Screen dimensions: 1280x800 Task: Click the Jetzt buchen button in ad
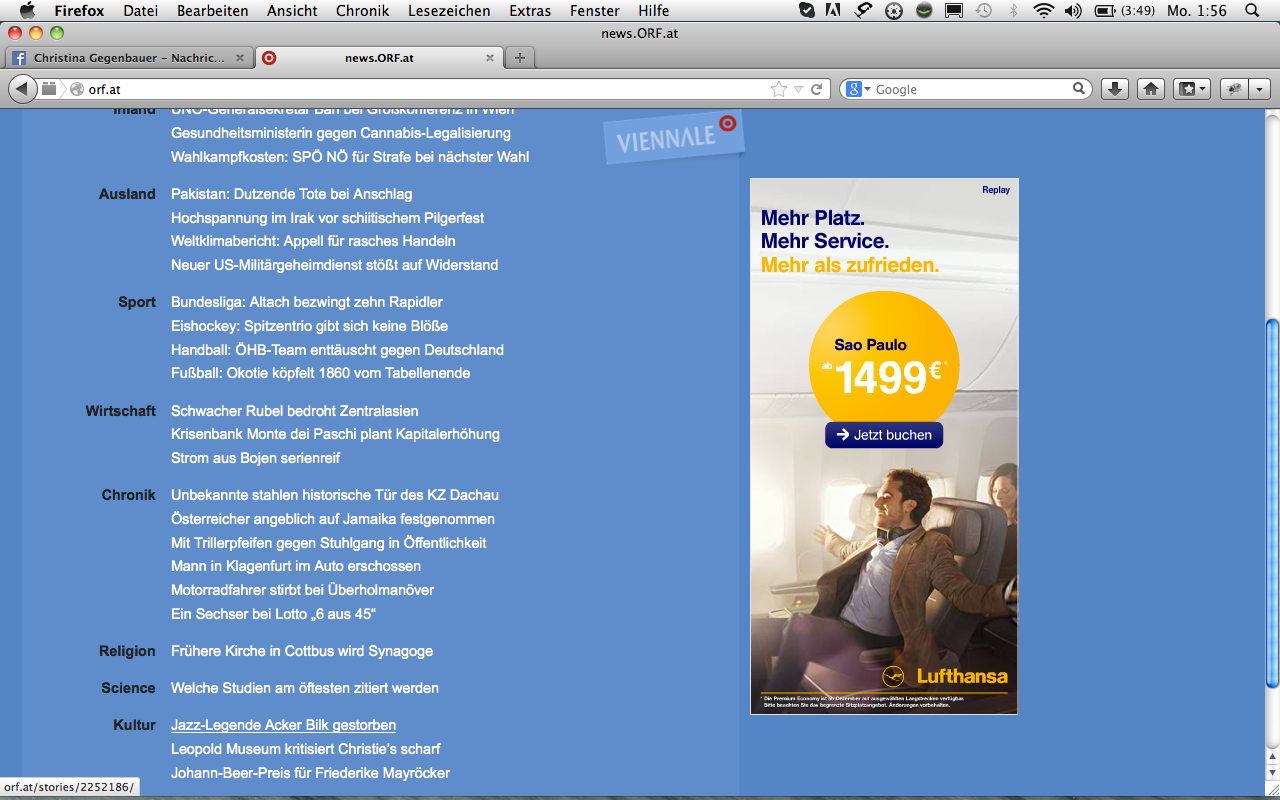(x=884, y=435)
